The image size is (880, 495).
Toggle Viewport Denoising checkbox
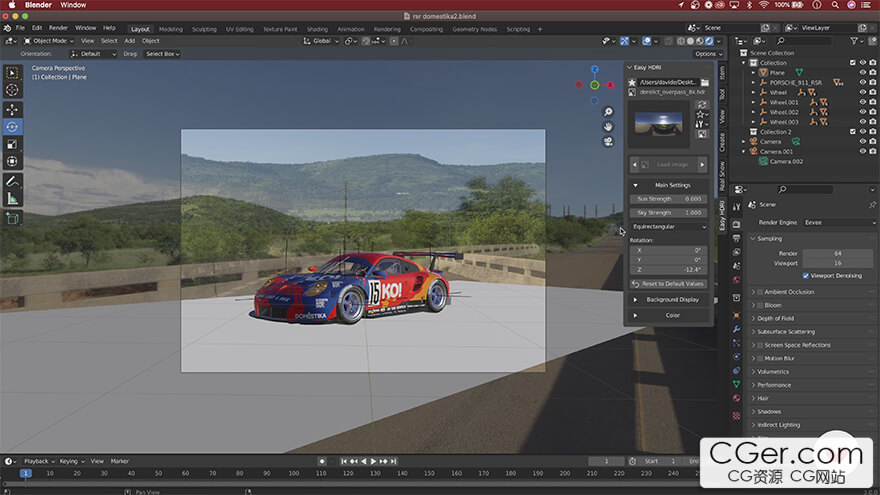(x=806, y=276)
